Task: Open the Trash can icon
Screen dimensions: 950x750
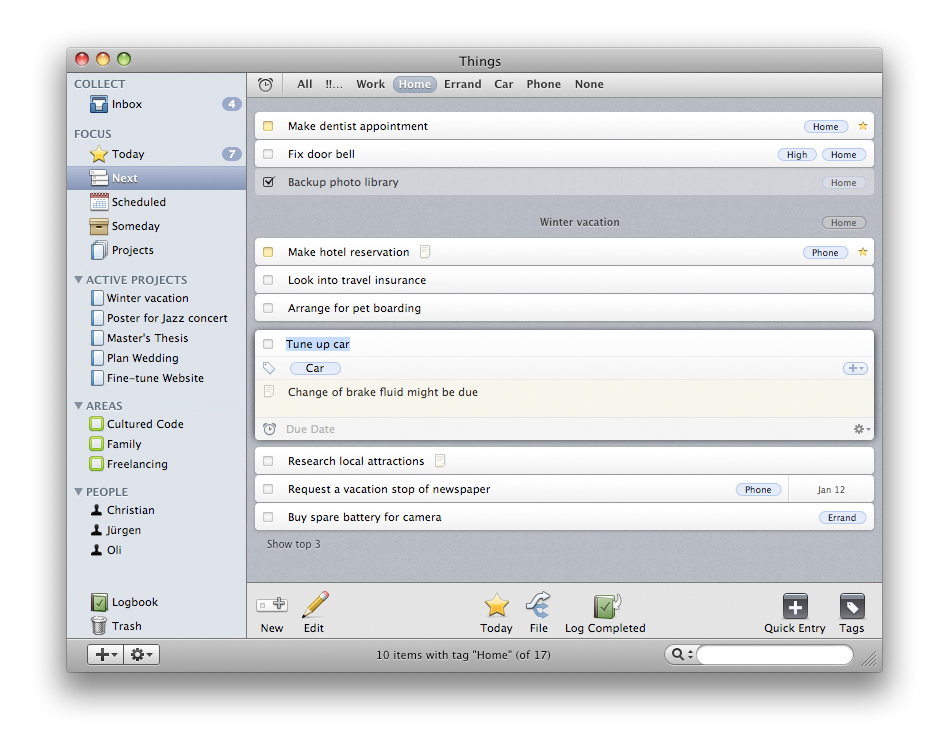Action: [98, 625]
